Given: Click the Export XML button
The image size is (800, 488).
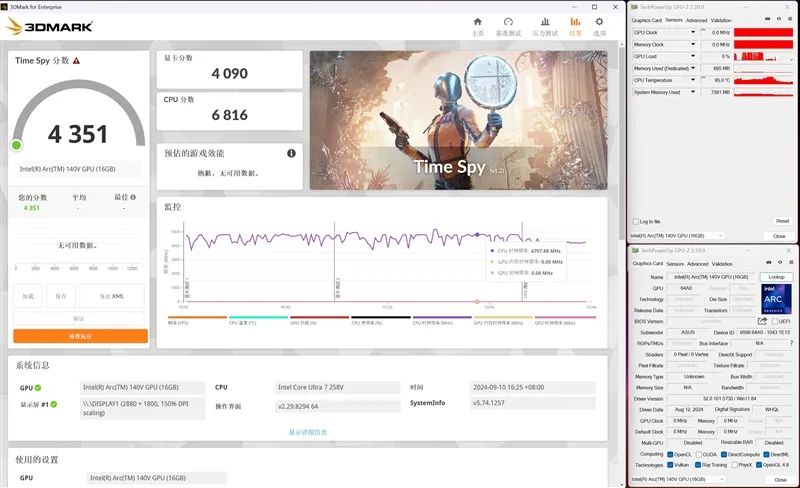Looking at the screenshot, I should tap(112, 296).
